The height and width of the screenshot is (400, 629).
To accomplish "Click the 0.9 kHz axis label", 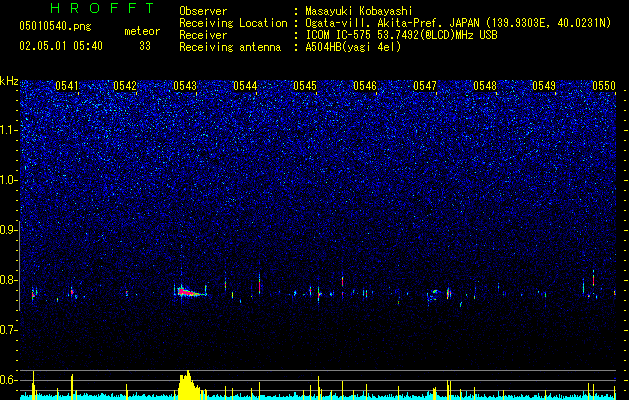I will pos(8,230).
